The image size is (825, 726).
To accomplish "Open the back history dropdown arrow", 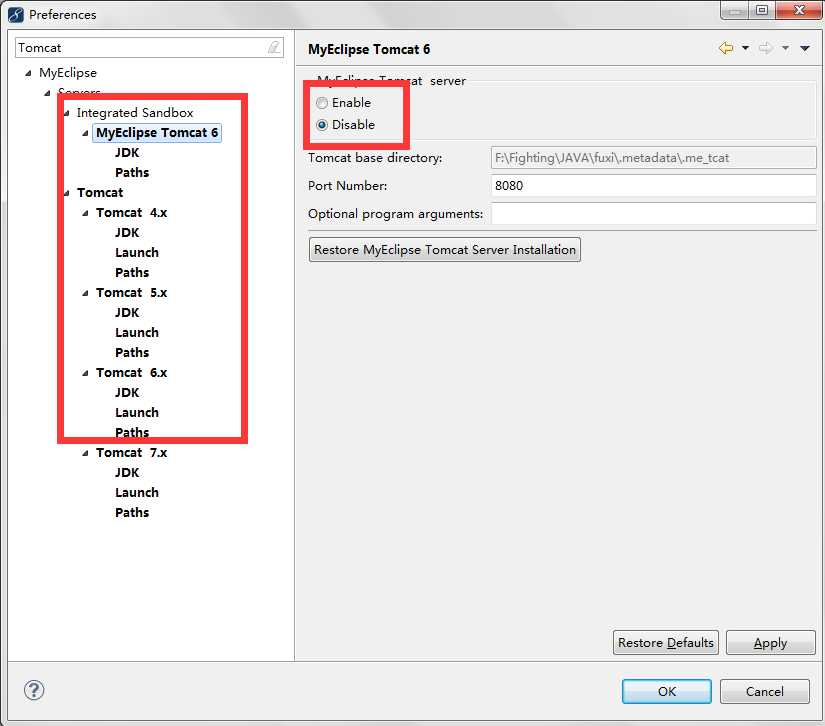I will [746, 48].
